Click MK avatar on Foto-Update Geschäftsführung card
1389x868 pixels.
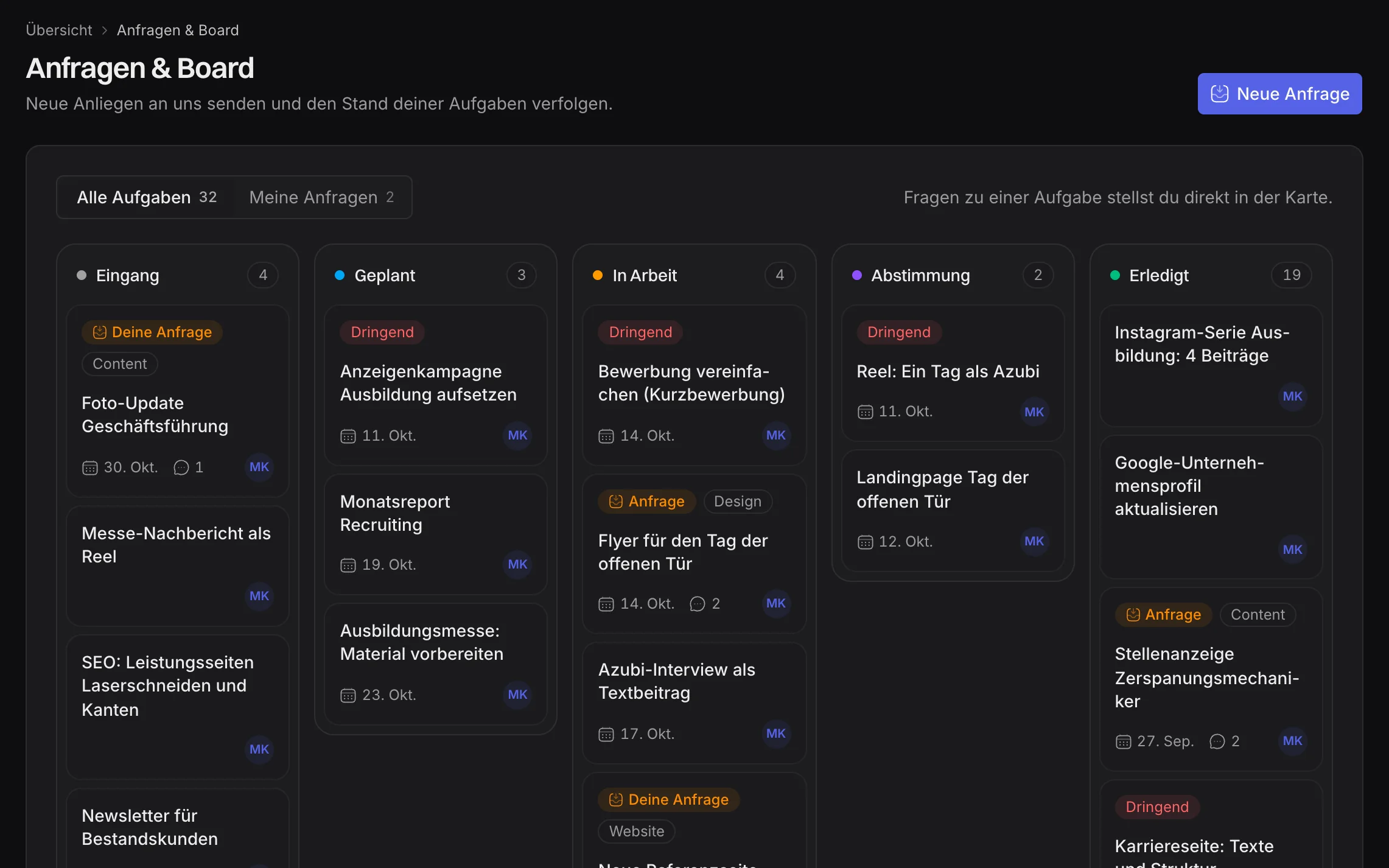259,467
